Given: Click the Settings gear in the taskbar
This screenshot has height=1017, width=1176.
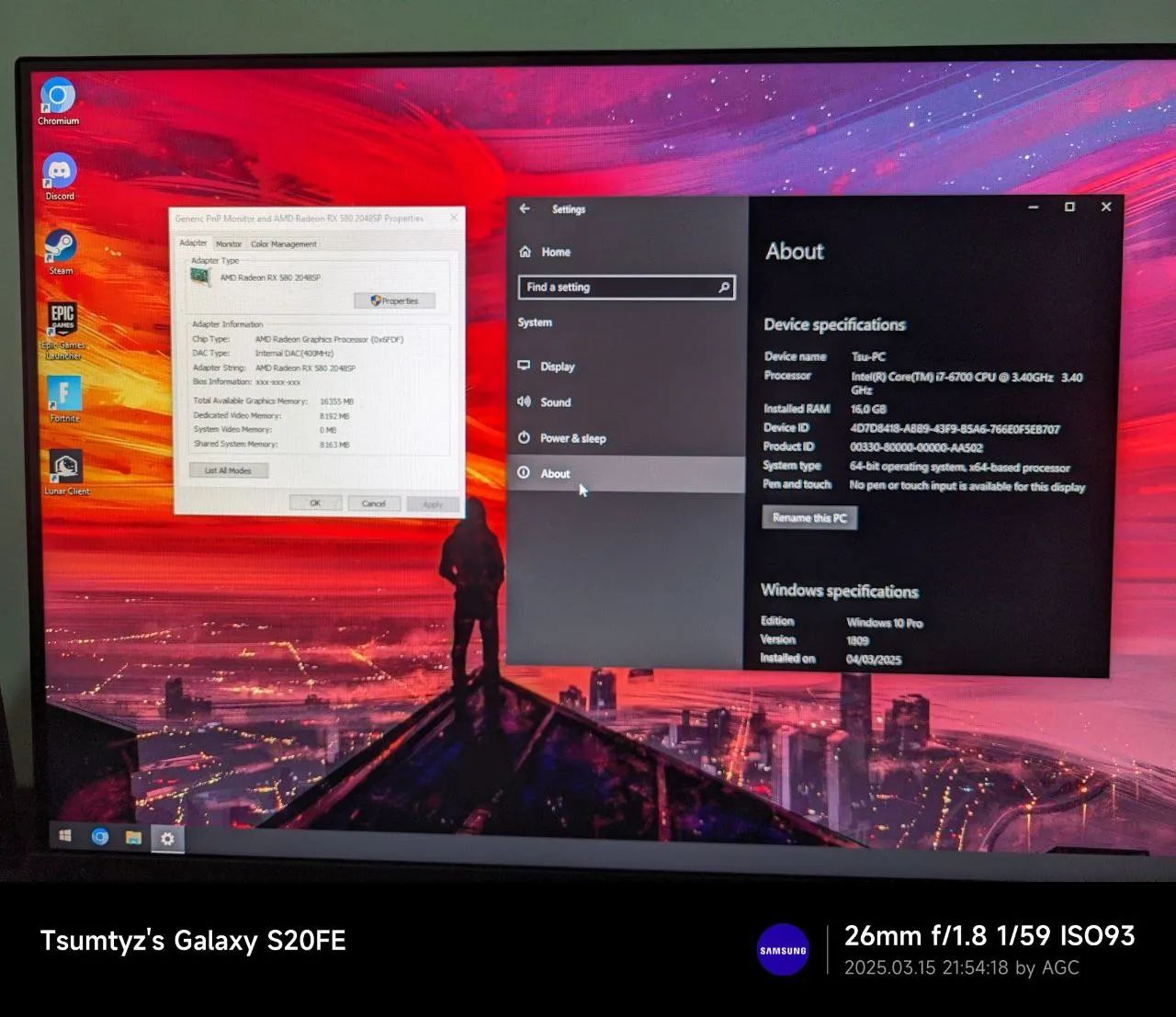Looking at the screenshot, I should 167,839.
